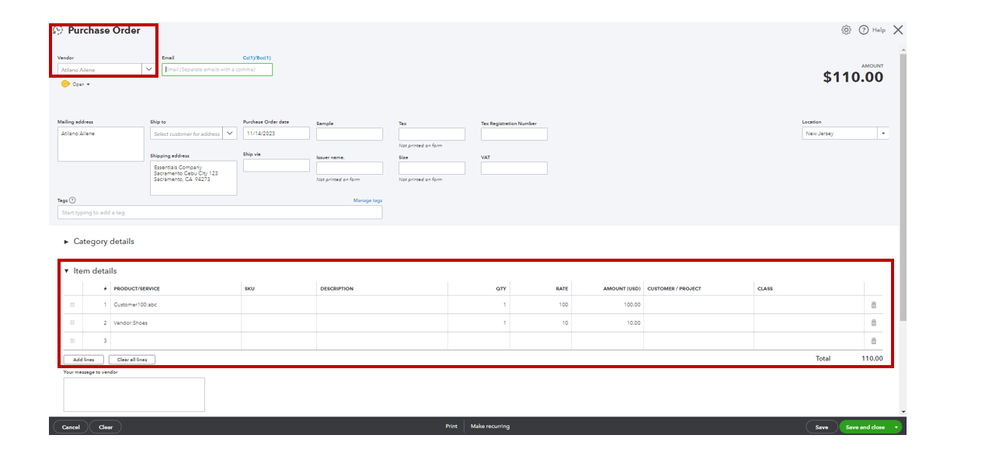This screenshot has width=999, height=449.
Task: Click the Cc/Bcc link
Action: click(x=257, y=58)
